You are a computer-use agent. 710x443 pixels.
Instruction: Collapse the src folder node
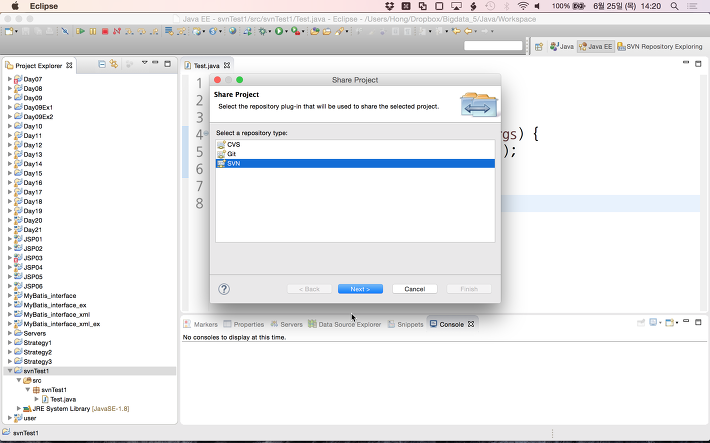click(19, 380)
